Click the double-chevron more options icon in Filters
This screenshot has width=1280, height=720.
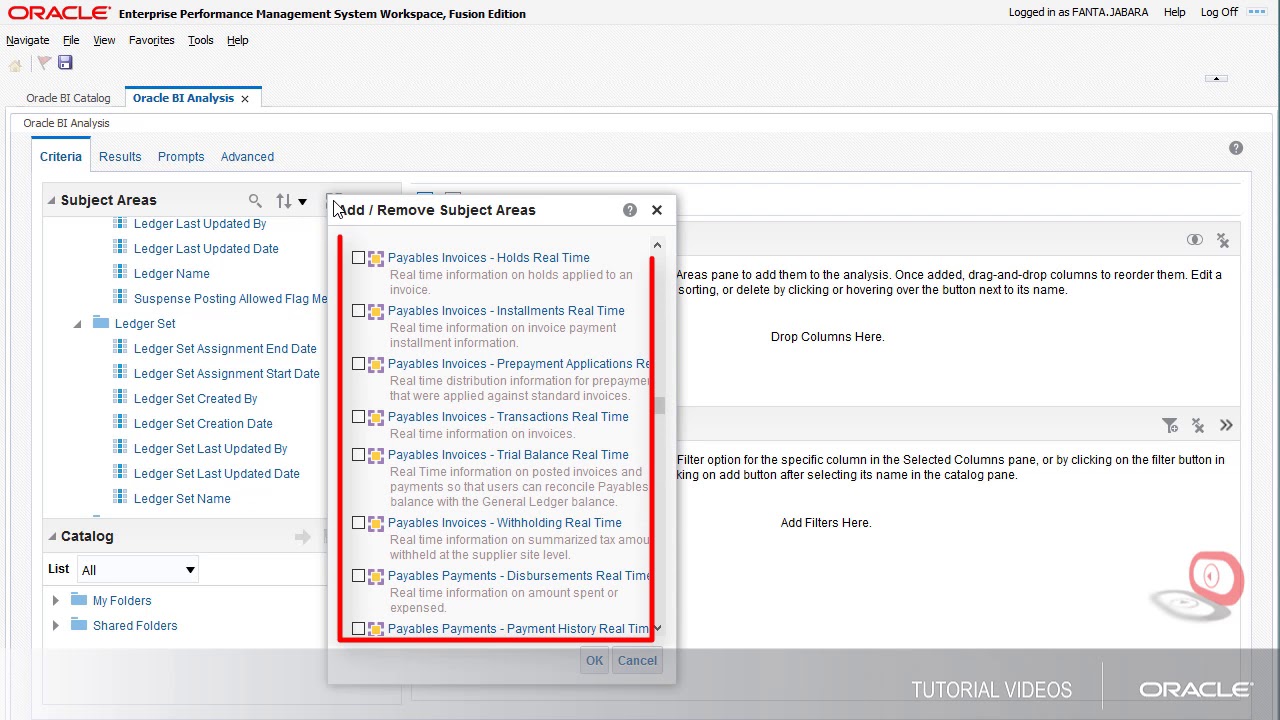point(1226,426)
